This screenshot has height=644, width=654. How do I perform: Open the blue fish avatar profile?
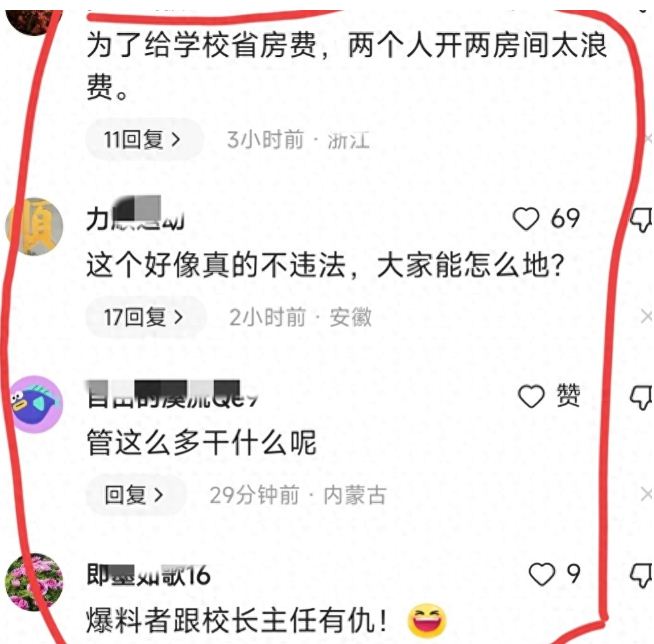34,404
